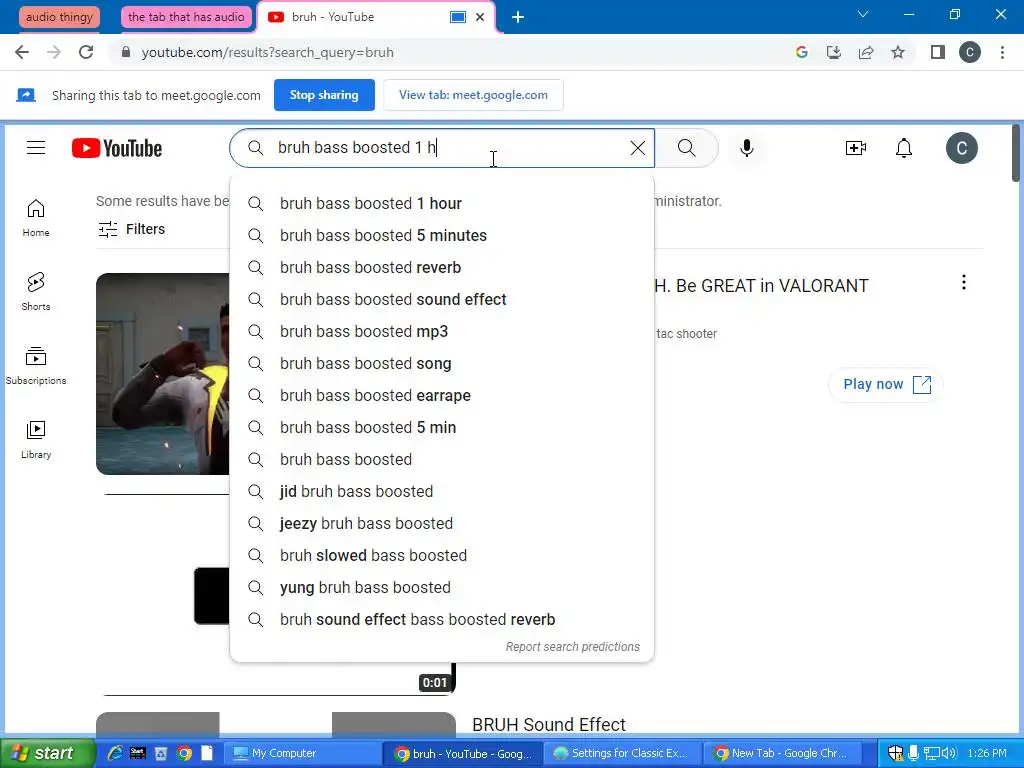Go back with the browser back arrow
The height and width of the screenshot is (768, 1024).
coord(22,52)
